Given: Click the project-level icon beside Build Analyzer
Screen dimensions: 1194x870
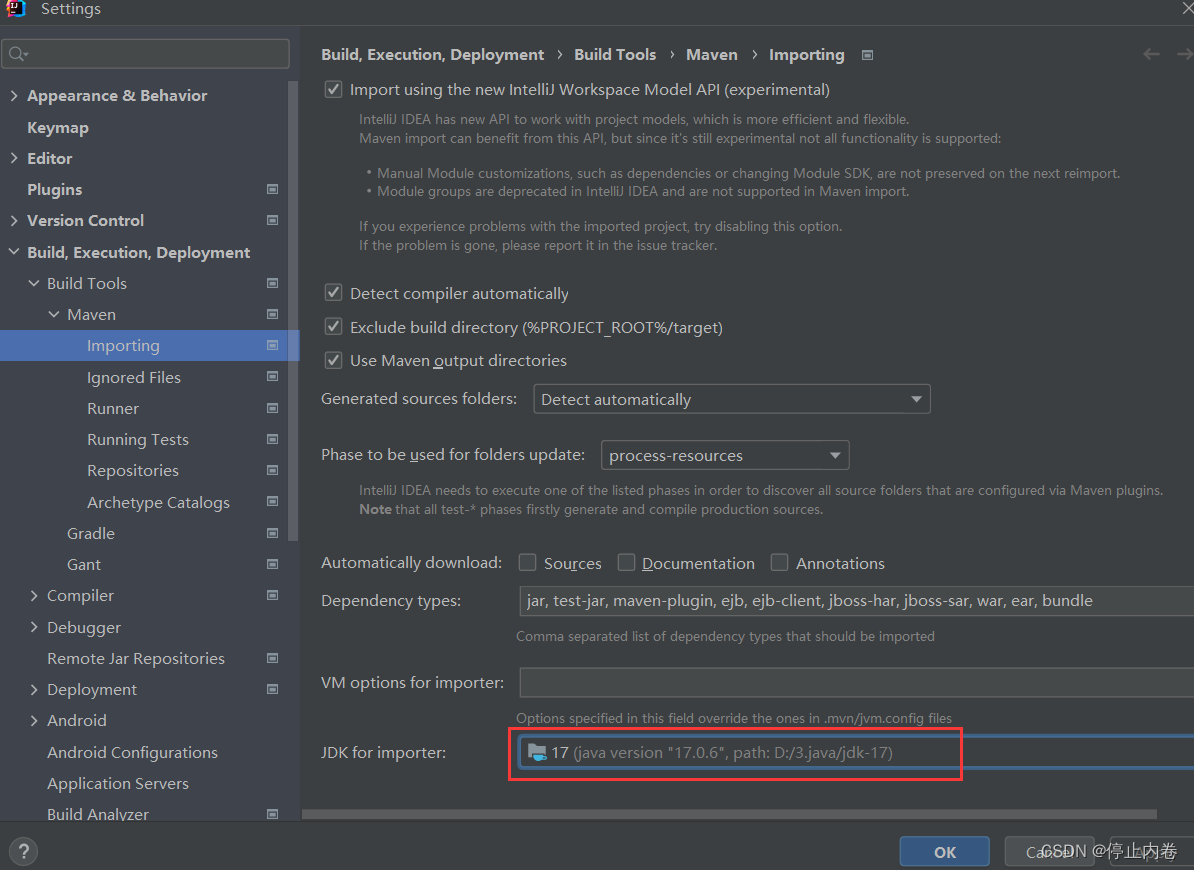Looking at the screenshot, I should 273,814.
